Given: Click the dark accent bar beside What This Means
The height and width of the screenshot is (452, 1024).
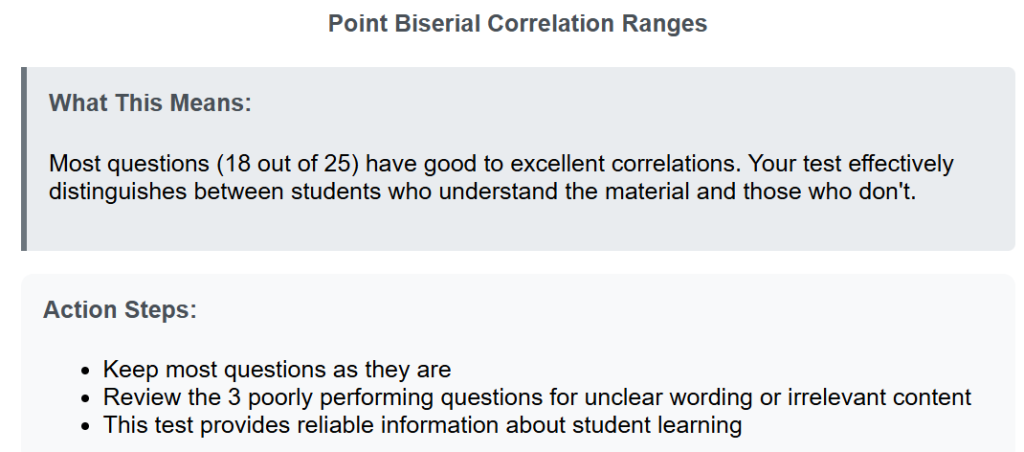Looking at the screenshot, I should [x=24, y=159].
